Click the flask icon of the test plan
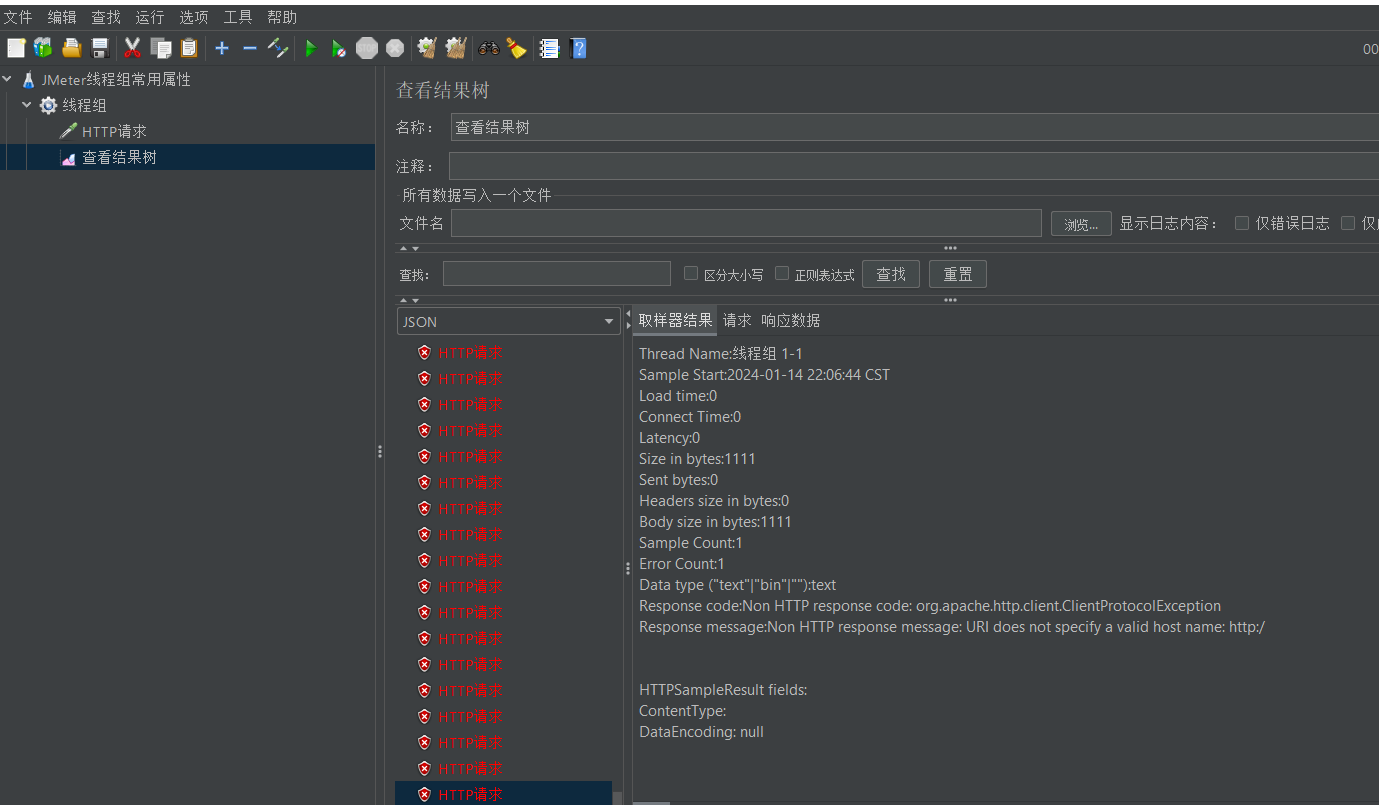 [29, 80]
